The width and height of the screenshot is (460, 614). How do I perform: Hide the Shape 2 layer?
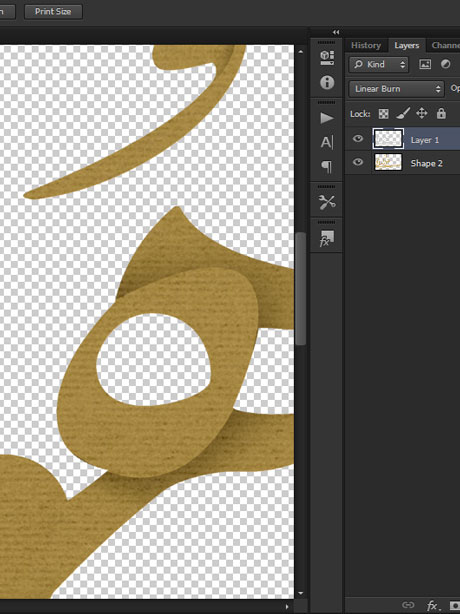click(357, 162)
